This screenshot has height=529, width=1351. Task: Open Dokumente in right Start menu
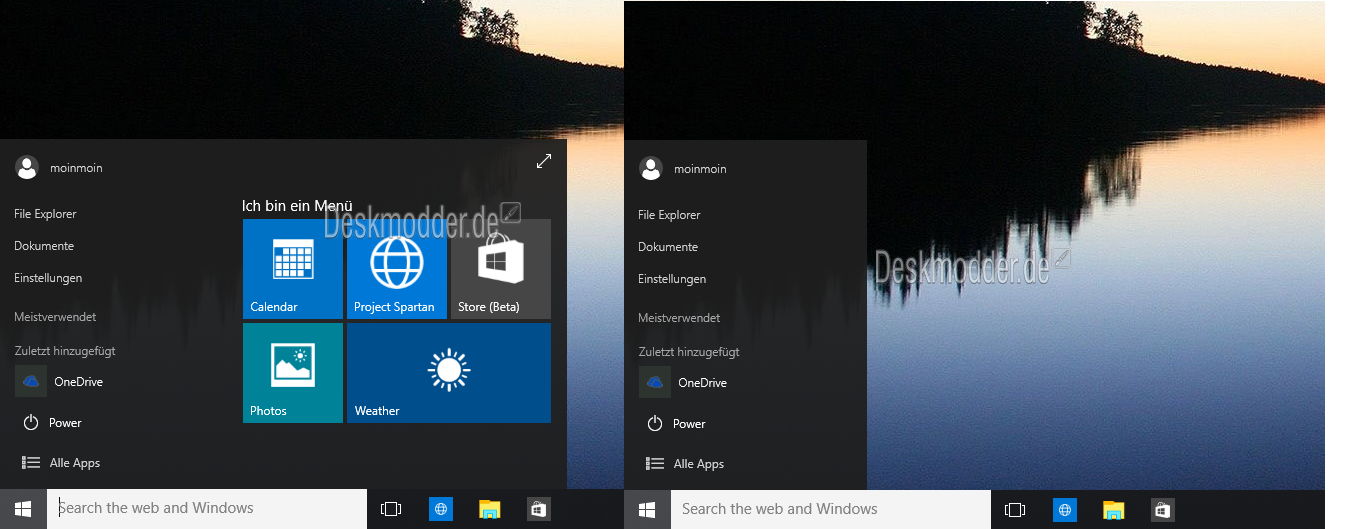(x=668, y=247)
